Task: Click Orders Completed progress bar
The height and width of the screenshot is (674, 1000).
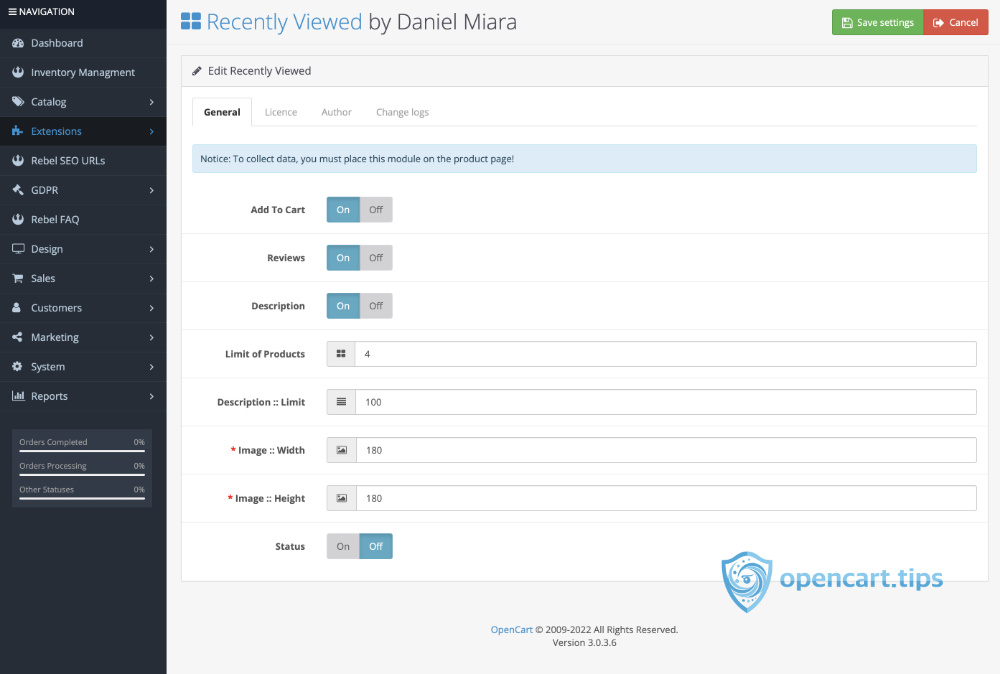Action: point(82,450)
